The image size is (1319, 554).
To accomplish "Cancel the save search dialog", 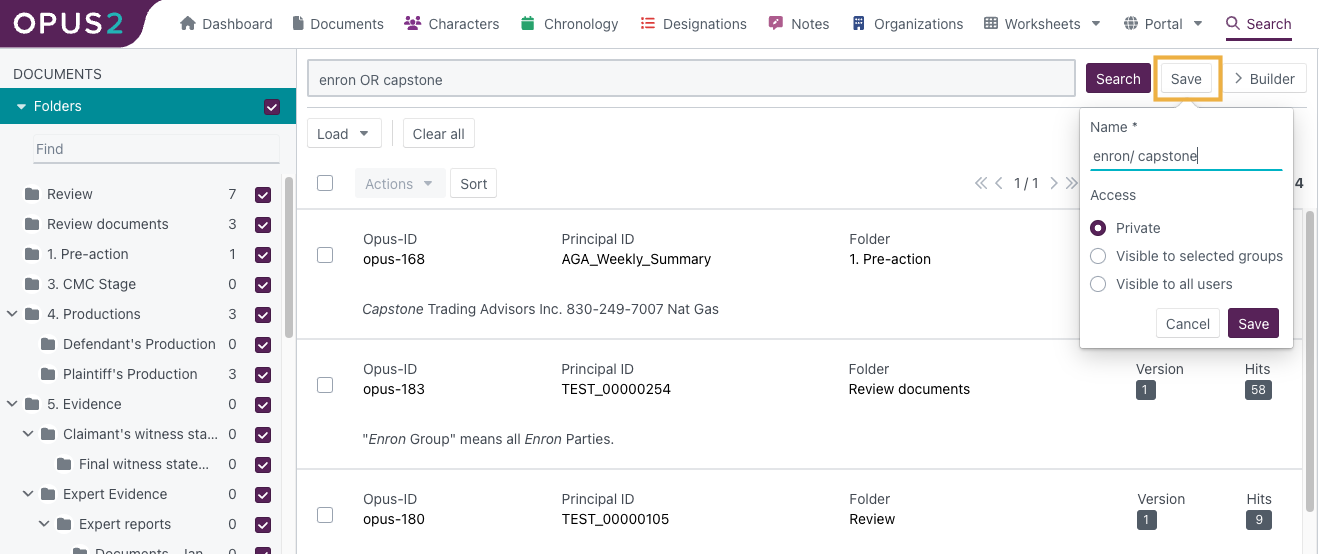I will point(1188,324).
